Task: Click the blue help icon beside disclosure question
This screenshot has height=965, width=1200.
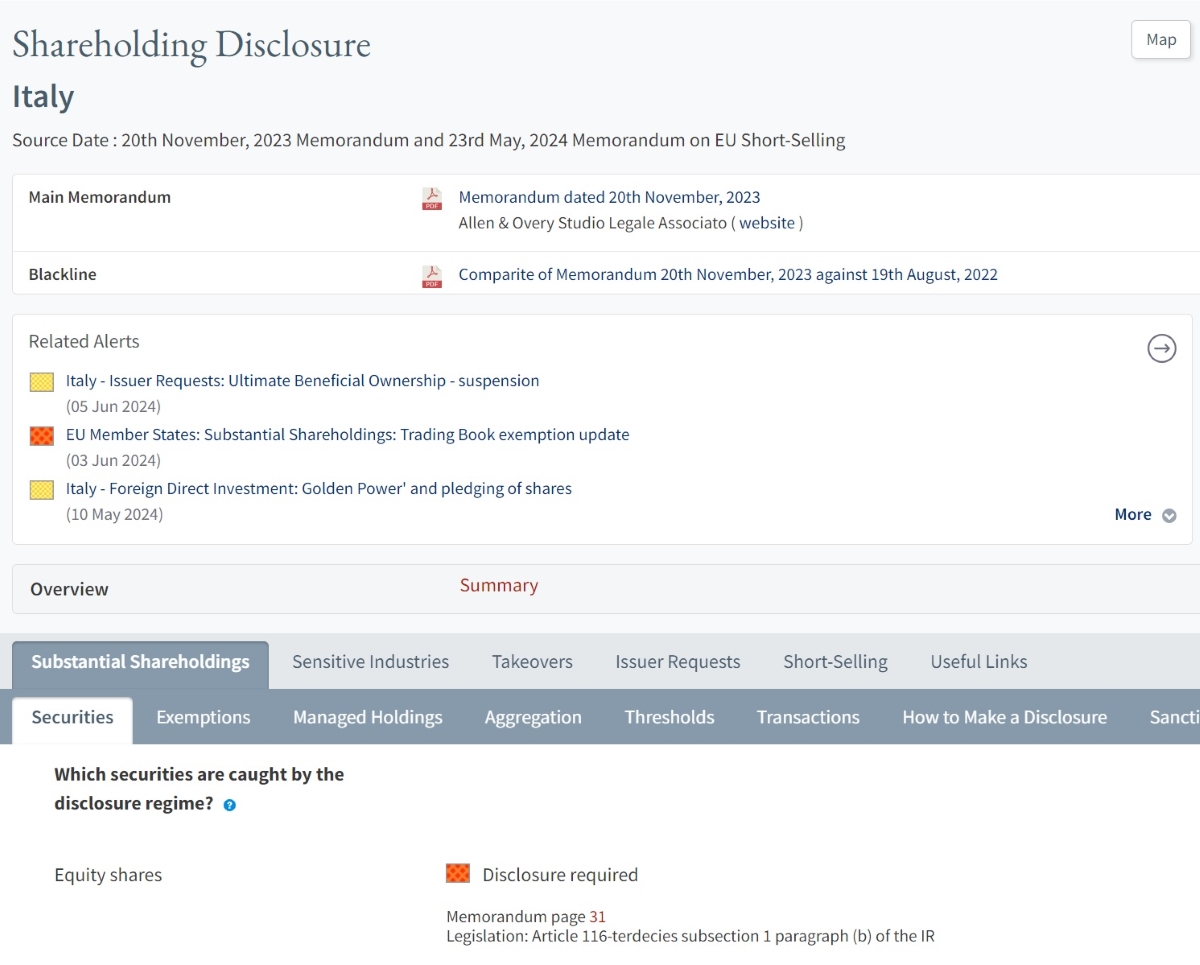Action: [x=230, y=805]
